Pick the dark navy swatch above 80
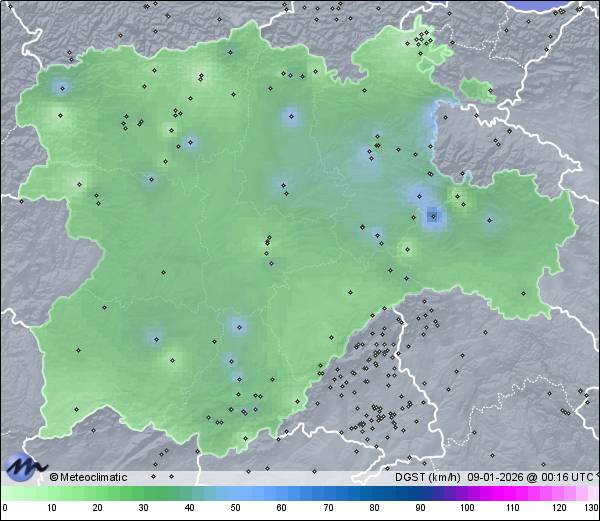 (374, 494)
